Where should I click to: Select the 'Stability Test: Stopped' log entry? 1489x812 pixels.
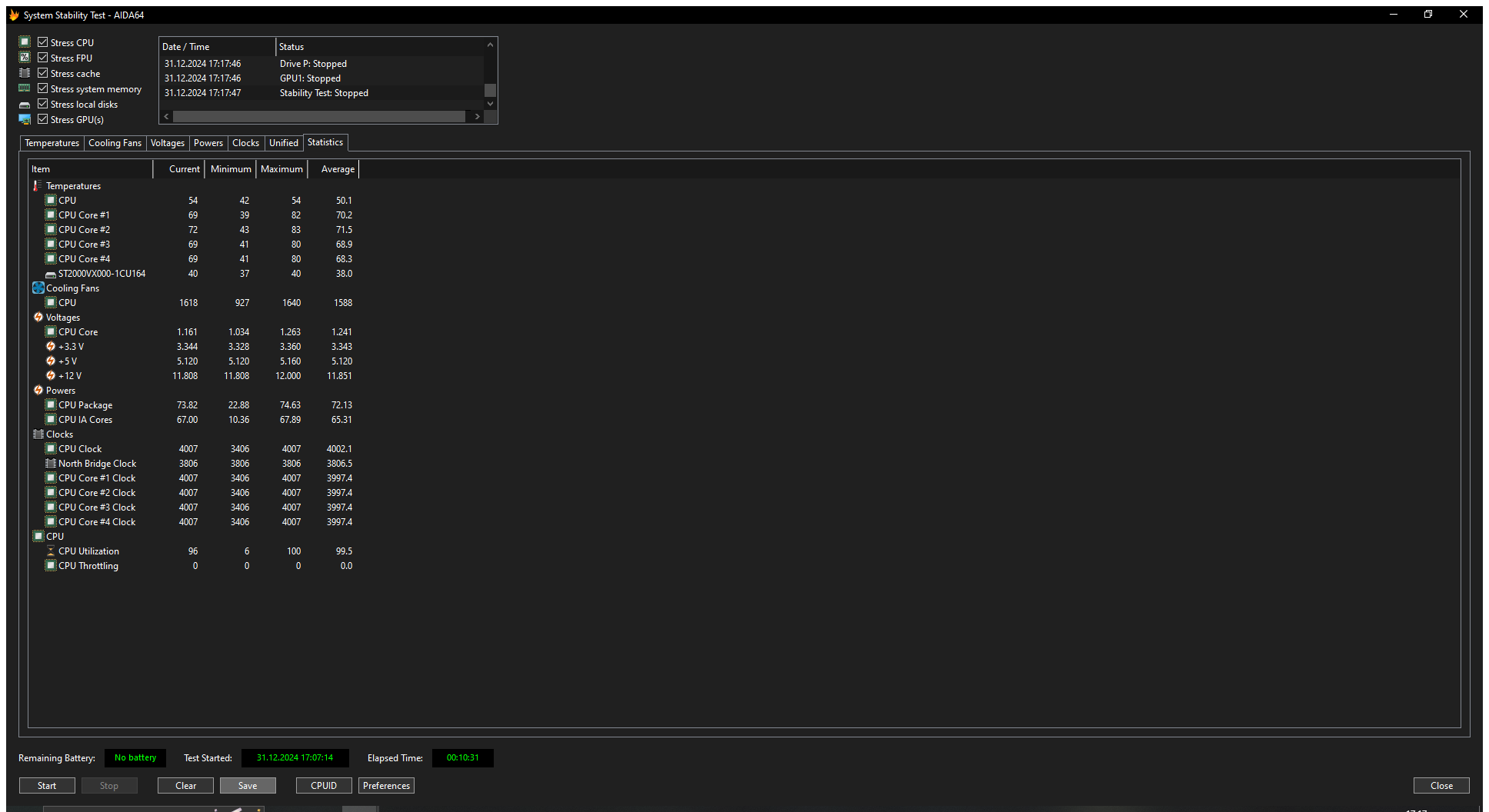pyautogui.click(x=322, y=93)
